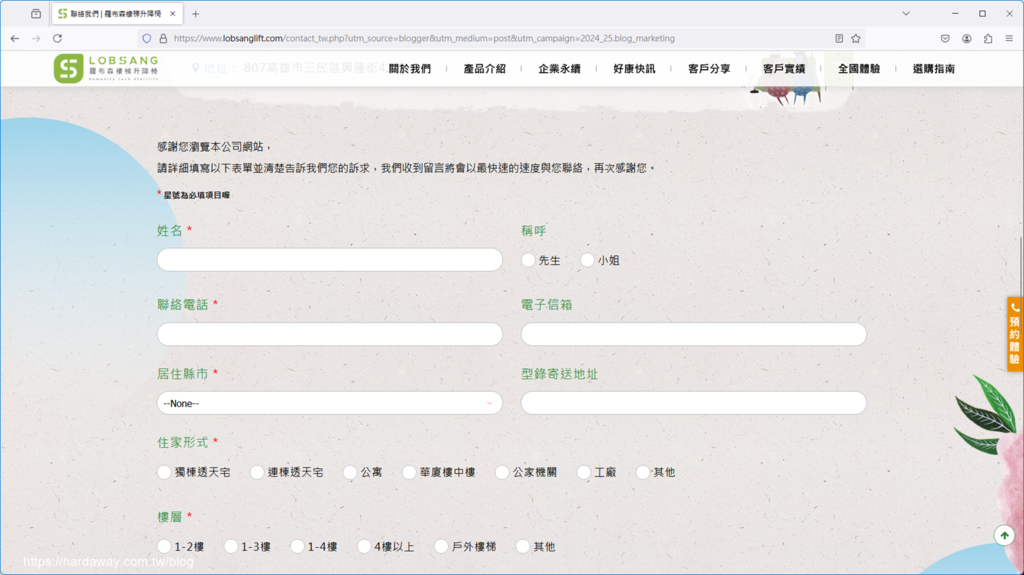Select 4樓以上 floor option
This screenshot has height=575, width=1024.
pos(364,546)
